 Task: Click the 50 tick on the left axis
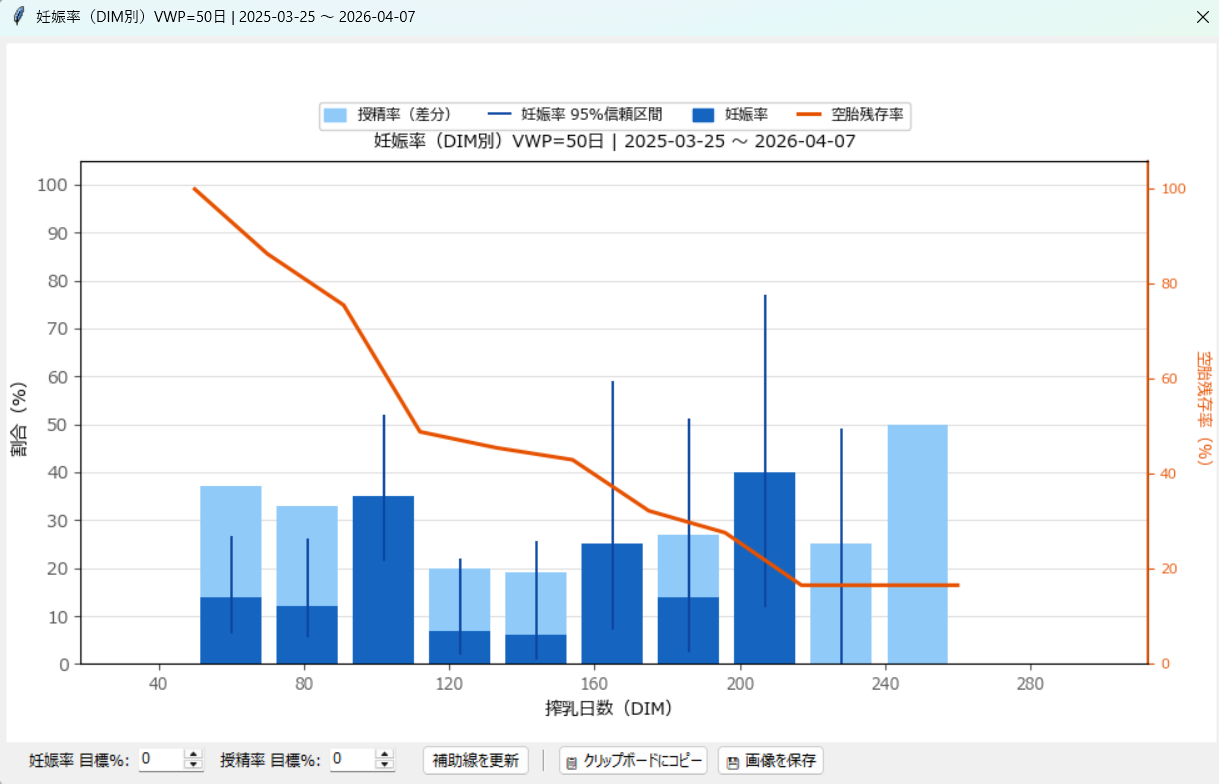pyautogui.click(x=58, y=425)
